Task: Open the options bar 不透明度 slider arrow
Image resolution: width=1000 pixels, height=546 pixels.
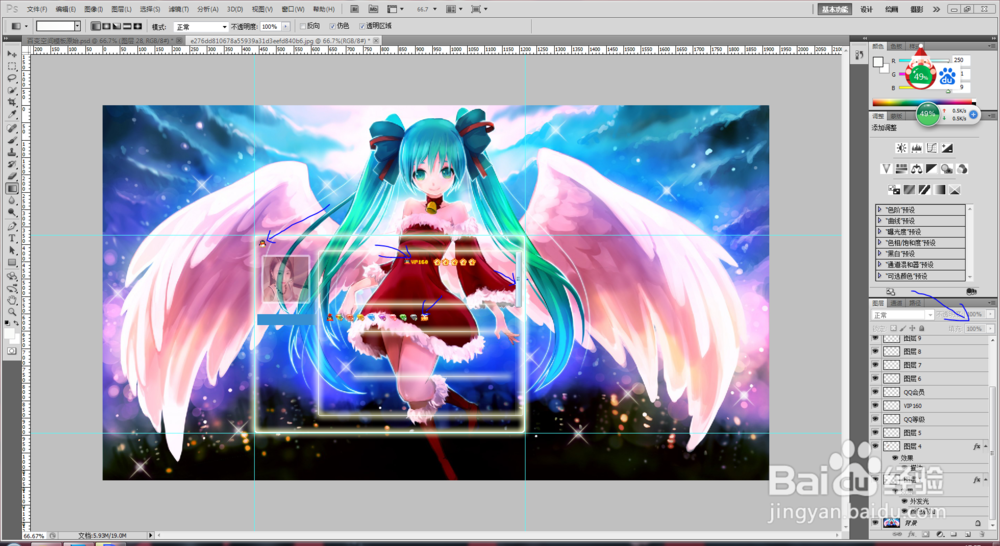Action: pos(286,27)
